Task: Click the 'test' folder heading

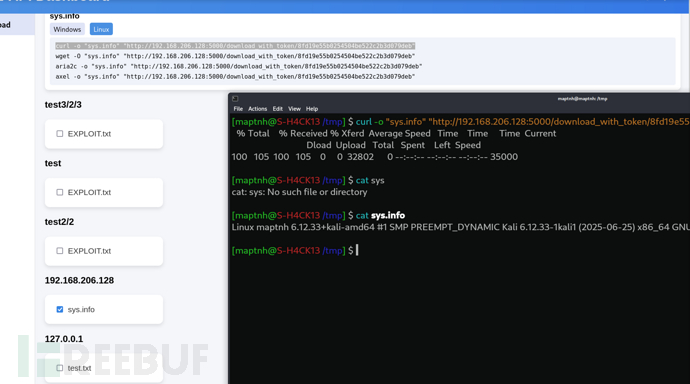Action: pos(53,163)
